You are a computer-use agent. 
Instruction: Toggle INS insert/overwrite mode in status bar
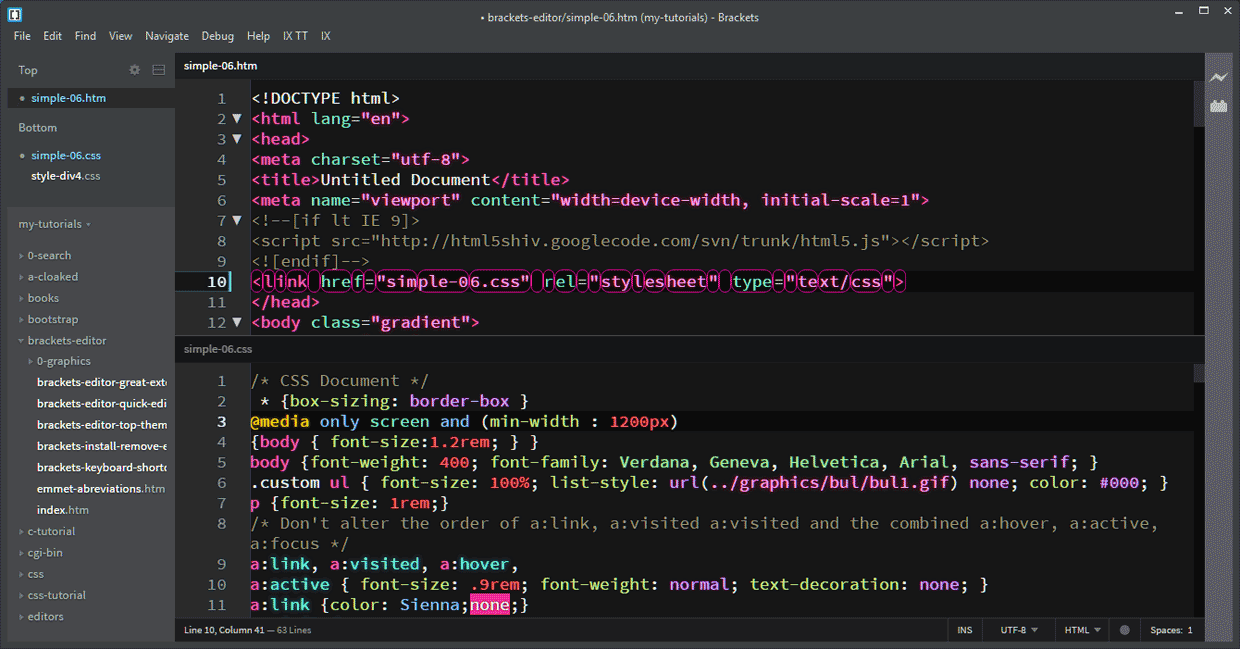[964, 631]
